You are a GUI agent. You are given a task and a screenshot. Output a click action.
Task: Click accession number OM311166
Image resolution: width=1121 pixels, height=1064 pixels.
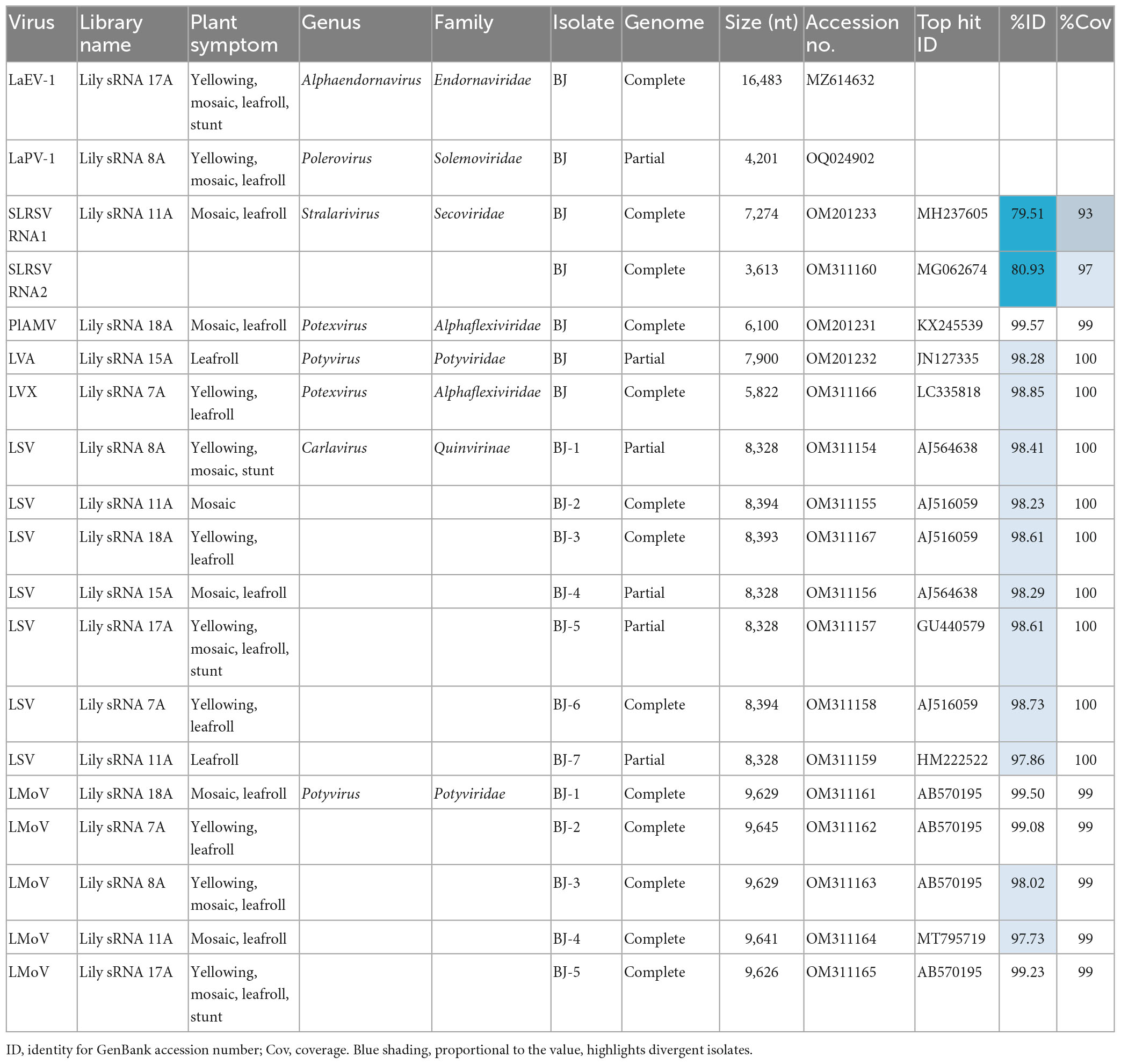click(x=841, y=392)
